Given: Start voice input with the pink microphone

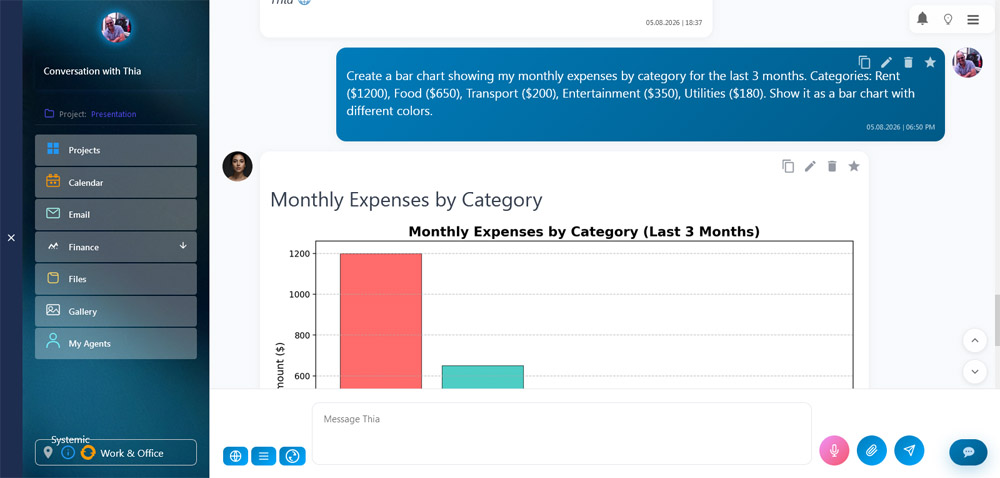Looking at the screenshot, I should click(x=834, y=451).
